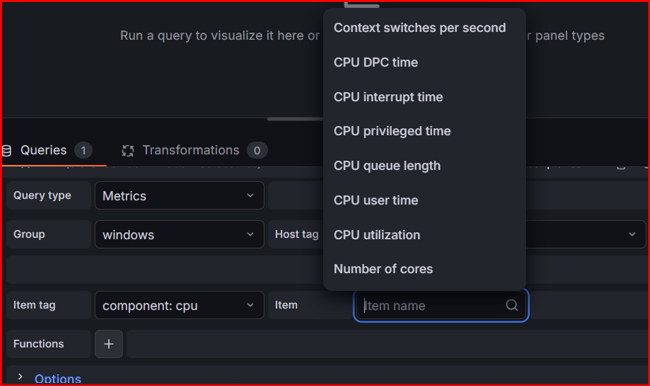Viewport: 650px width, 386px height.
Task: Pick CPU interrupt time from list
Action: [x=424, y=97]
